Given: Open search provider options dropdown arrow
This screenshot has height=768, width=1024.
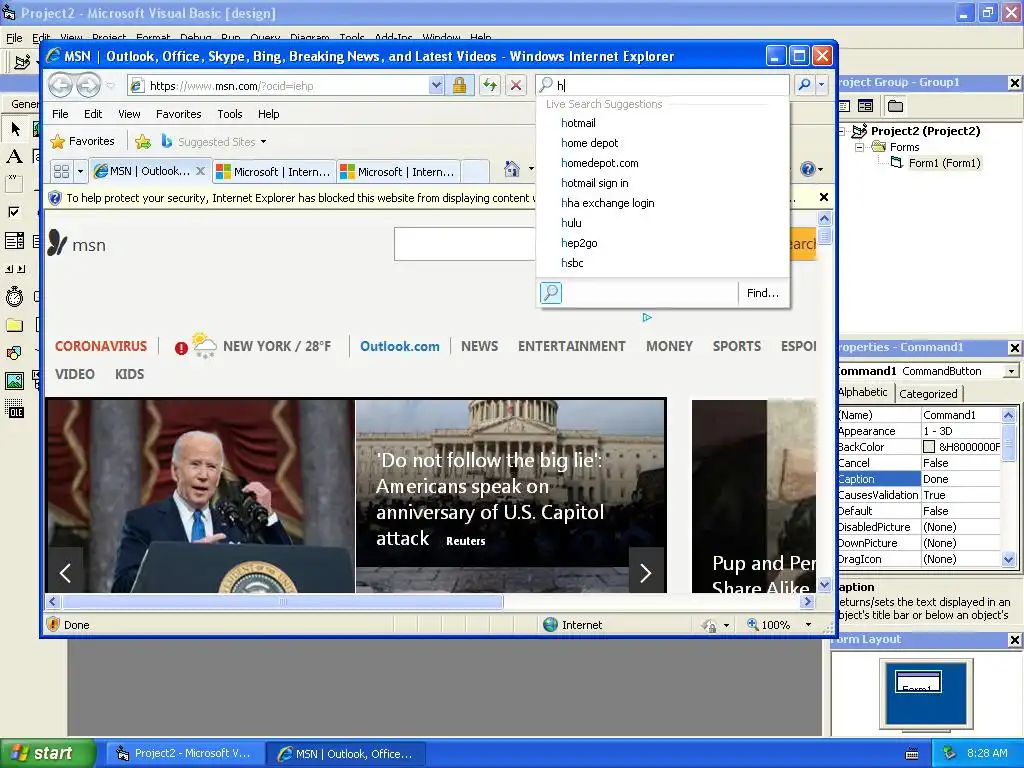Looking at the screenshot, I should pos(822,85).
